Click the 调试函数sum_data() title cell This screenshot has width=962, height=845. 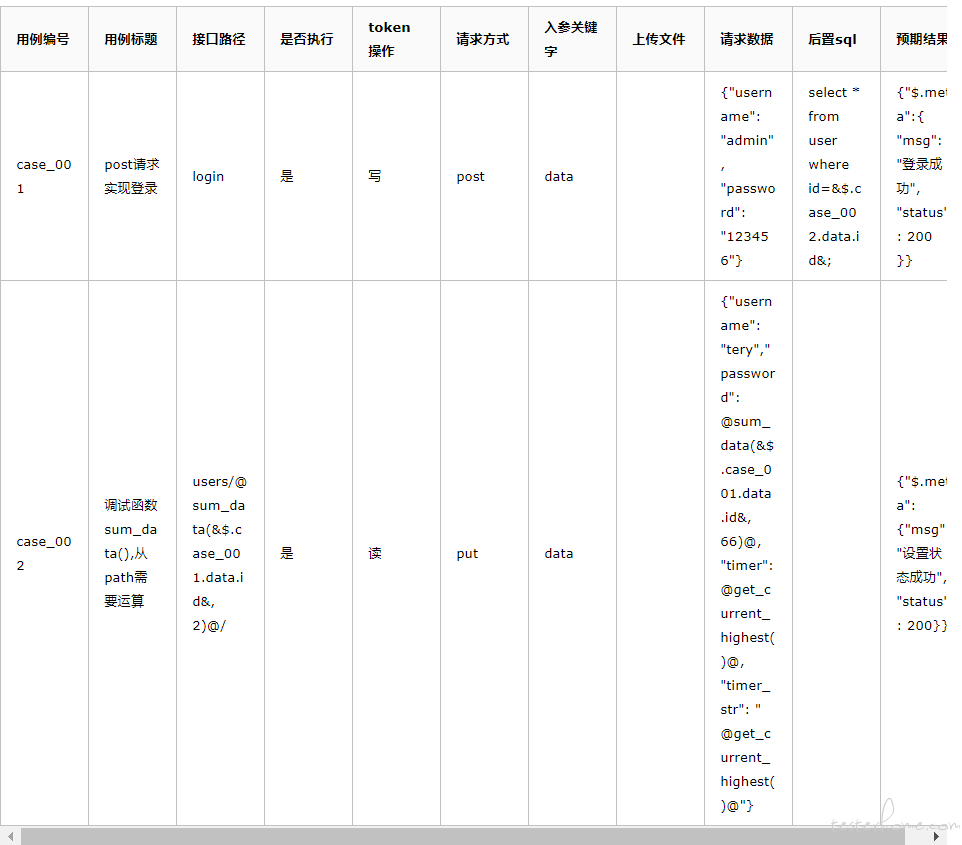[131, 554]
